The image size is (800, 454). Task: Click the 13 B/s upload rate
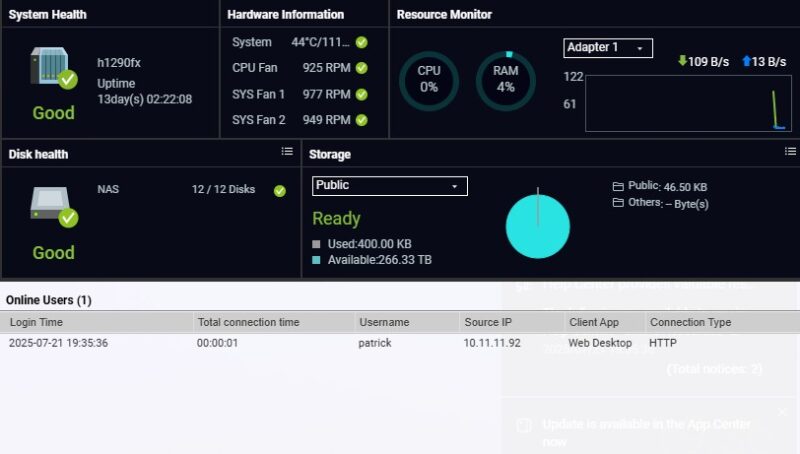click(x=769, y=62)
